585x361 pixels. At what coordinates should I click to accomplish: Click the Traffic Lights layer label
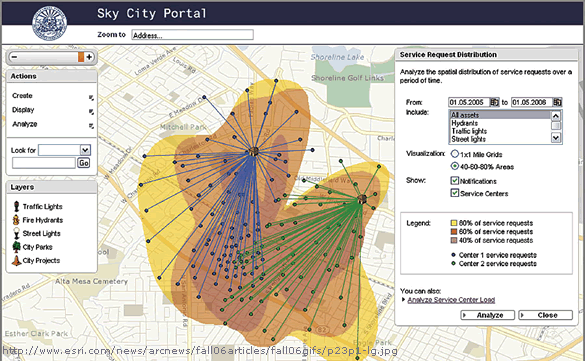coord(43,207)
